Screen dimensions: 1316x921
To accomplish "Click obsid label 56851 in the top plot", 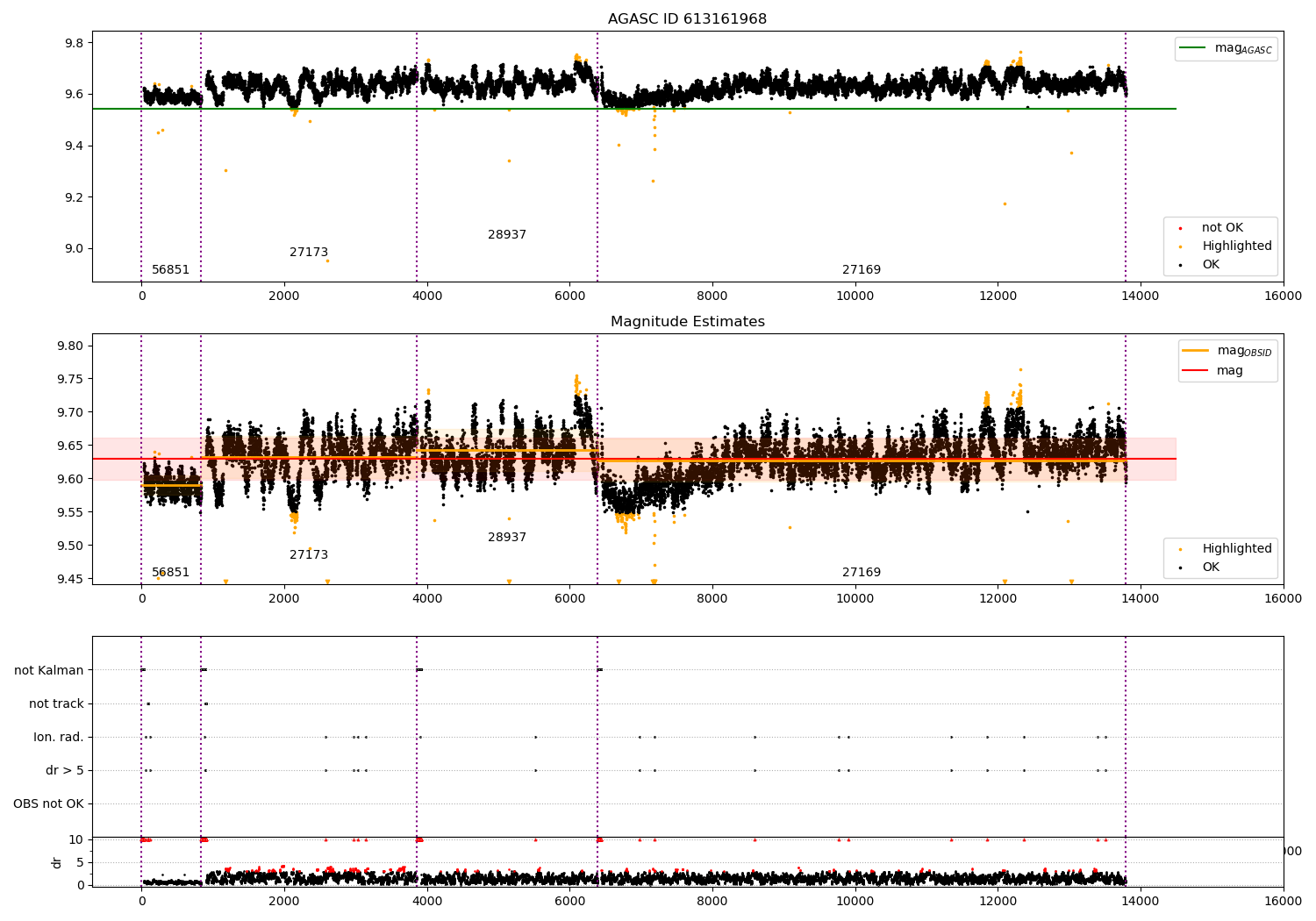I will pos(170,270).
